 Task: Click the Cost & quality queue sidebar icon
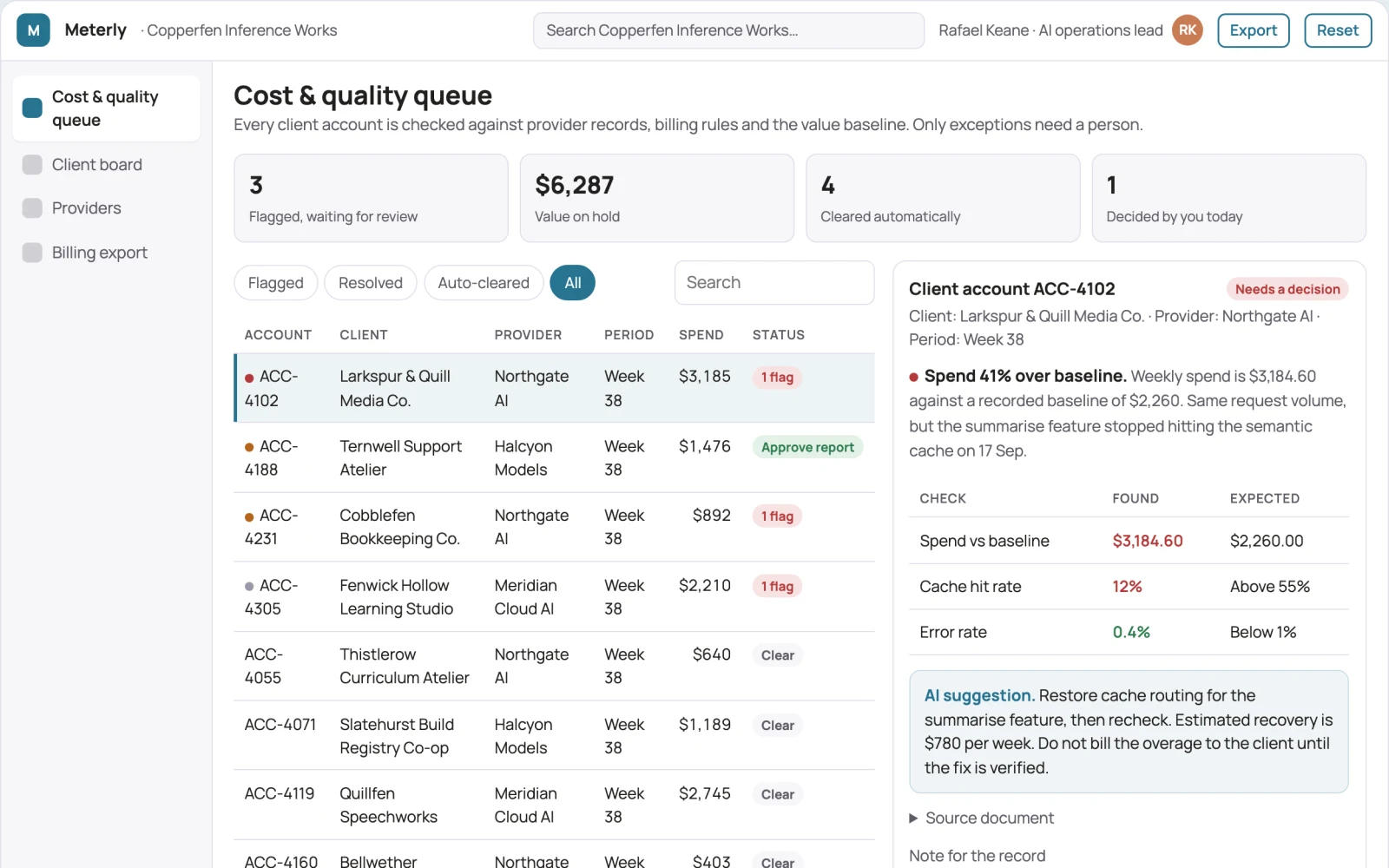[32, 108]
